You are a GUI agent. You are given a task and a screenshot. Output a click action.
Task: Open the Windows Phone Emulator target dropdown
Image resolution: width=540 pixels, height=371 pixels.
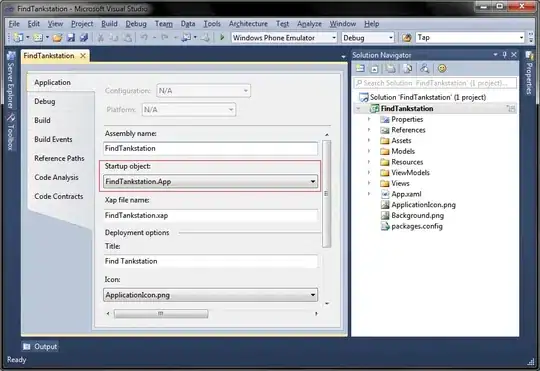(284, 38)
